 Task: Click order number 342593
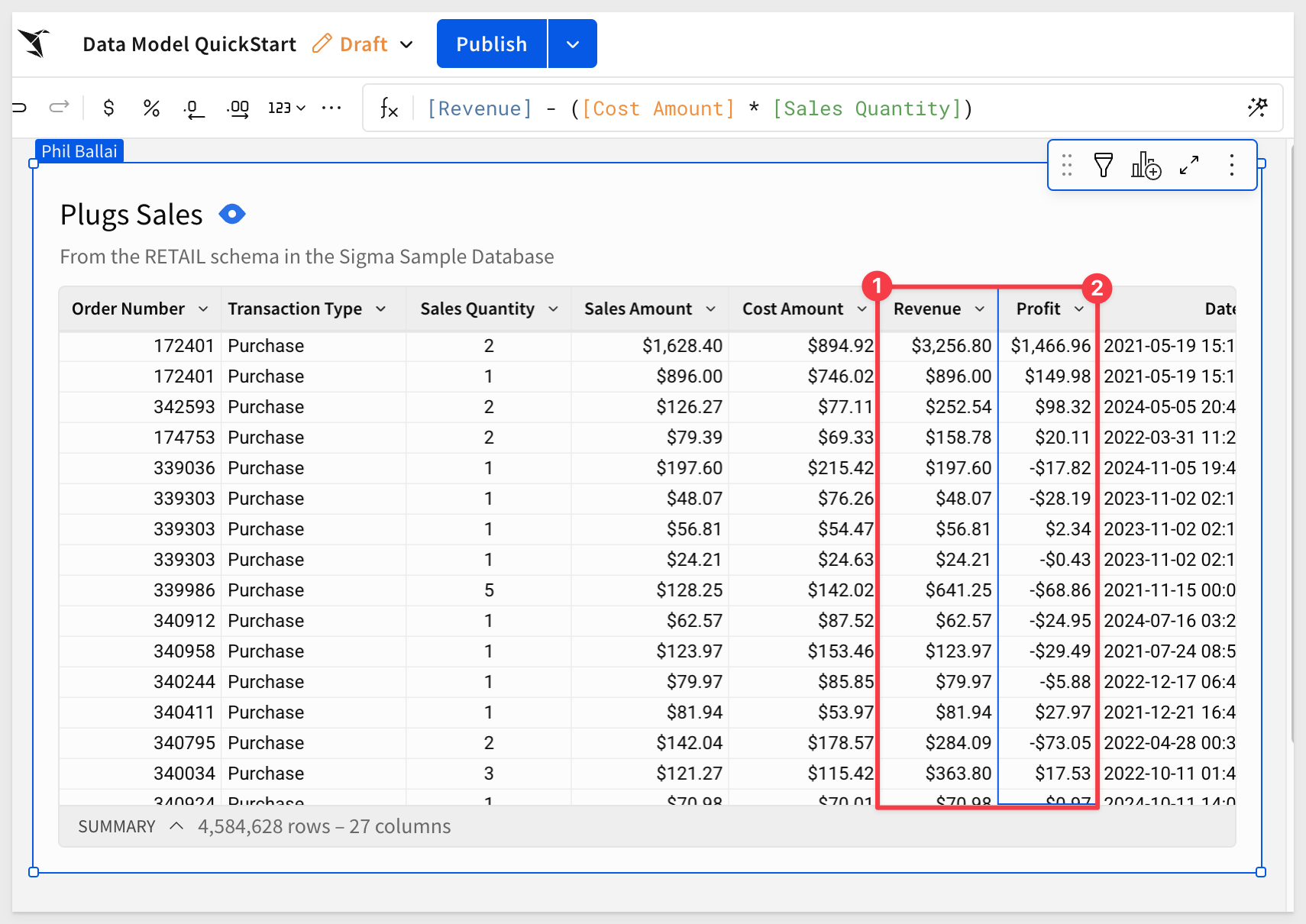(141, 407)
